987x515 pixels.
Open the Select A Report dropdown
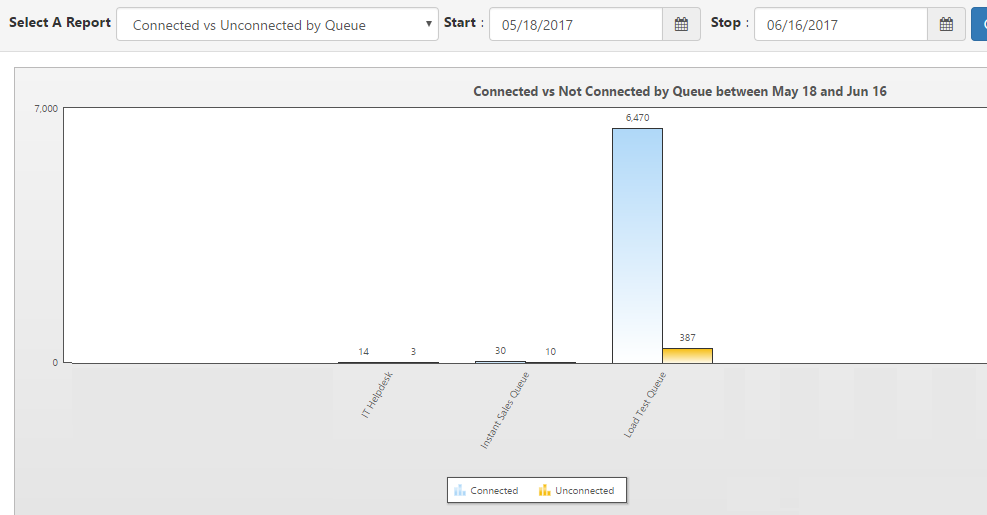pos(277,25)
